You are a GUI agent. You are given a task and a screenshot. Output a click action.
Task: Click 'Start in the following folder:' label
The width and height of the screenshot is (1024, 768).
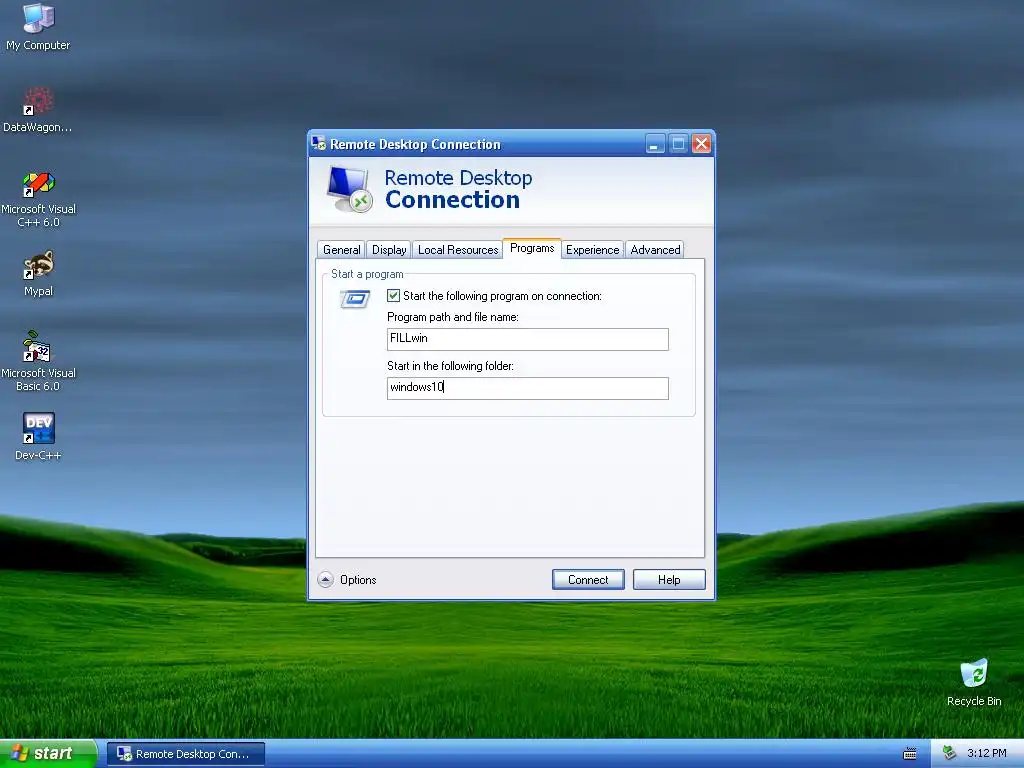450,366
